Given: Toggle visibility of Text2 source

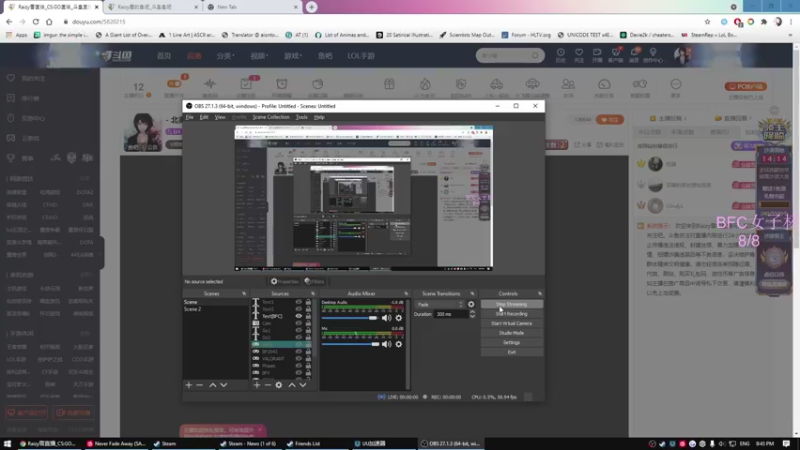Looking at the screenshot, I should click(x=298, y=309).
